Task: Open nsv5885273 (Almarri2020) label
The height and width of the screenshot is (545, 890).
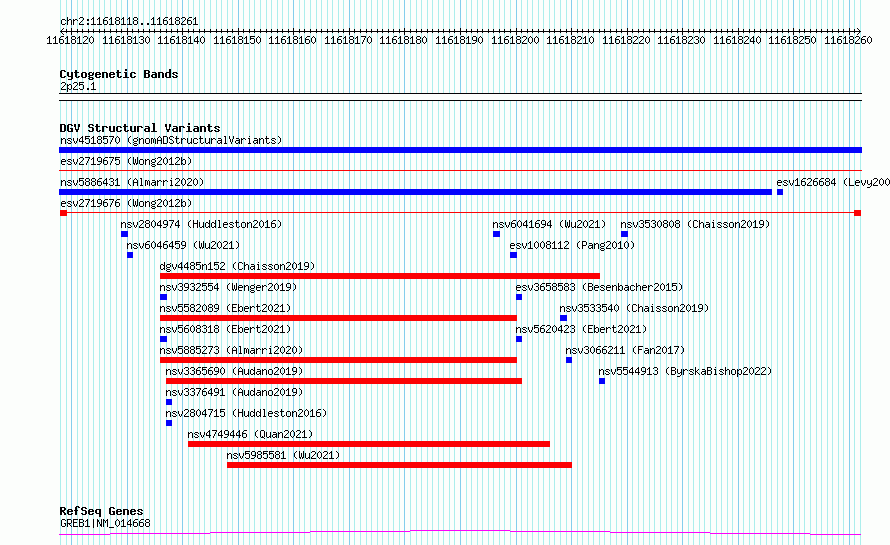Action: pos(231,350)
